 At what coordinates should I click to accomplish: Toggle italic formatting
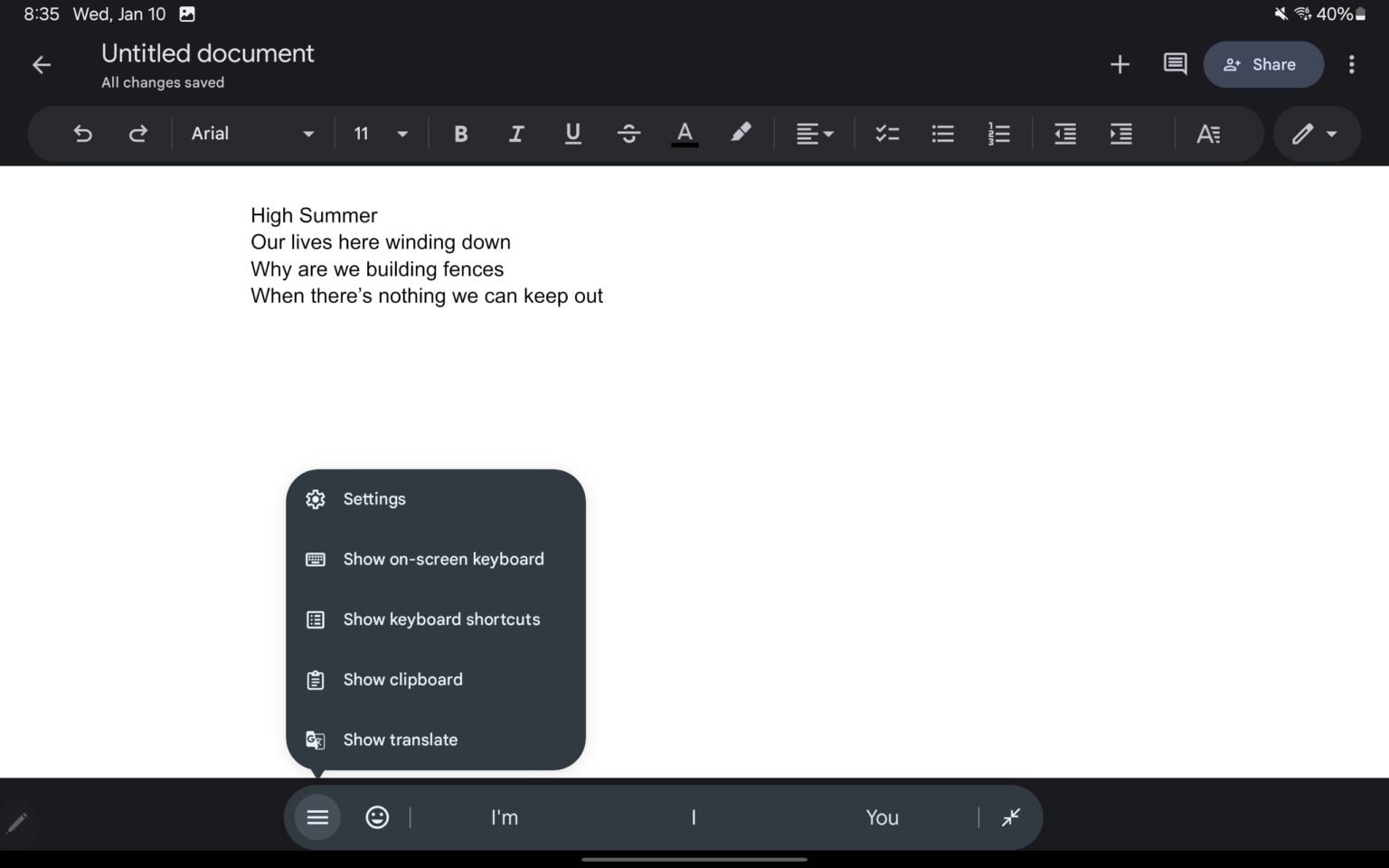[516, 133]
